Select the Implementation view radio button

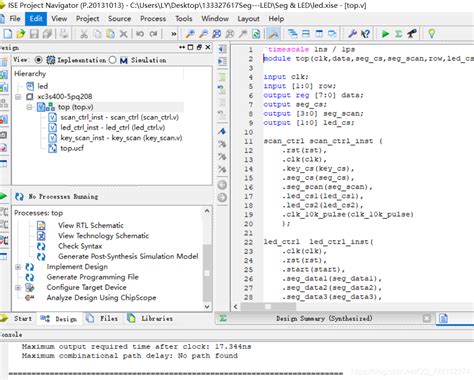tap(39, 60)
